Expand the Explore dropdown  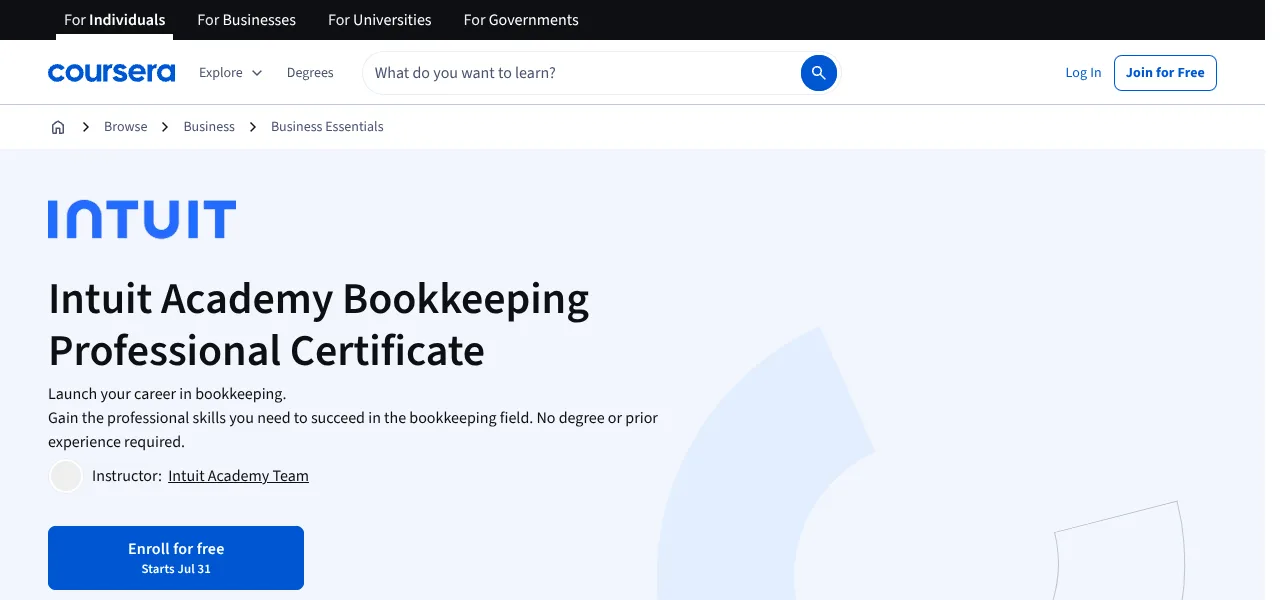231,73
